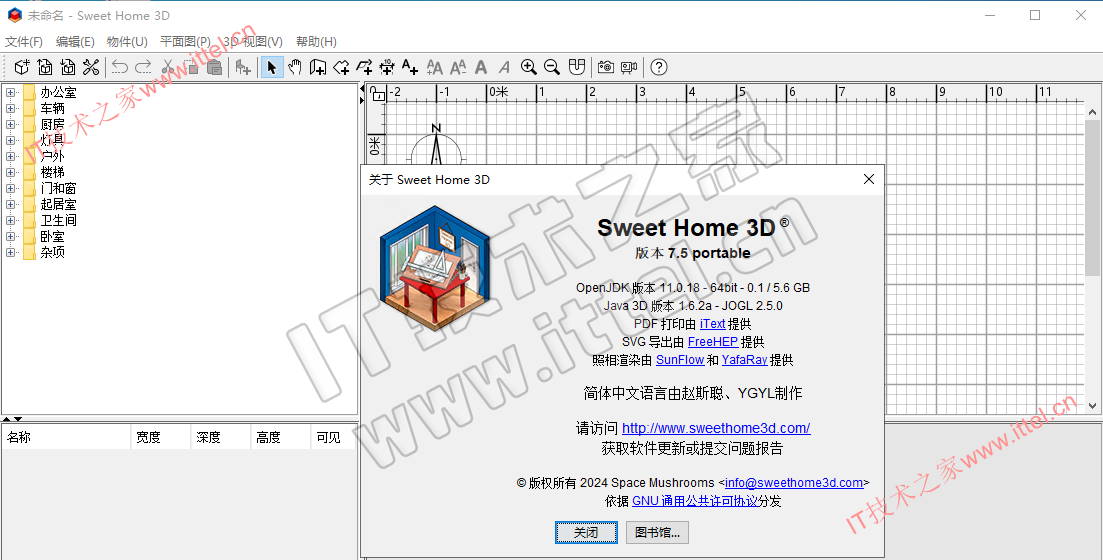
Task: Click the 关闭 button in About dialog
Action: pos(586,533)
